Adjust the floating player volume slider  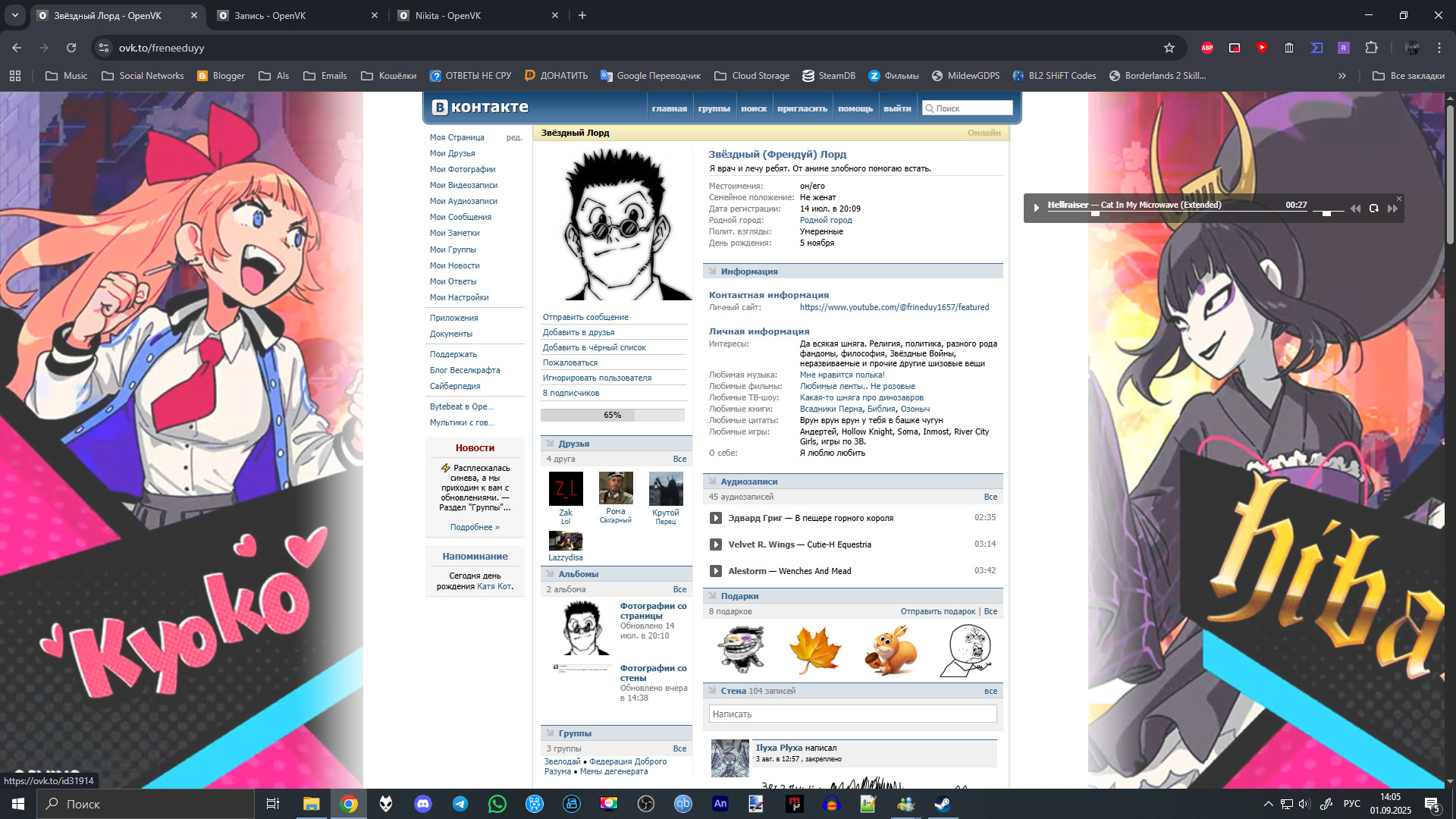(1328, 213)
